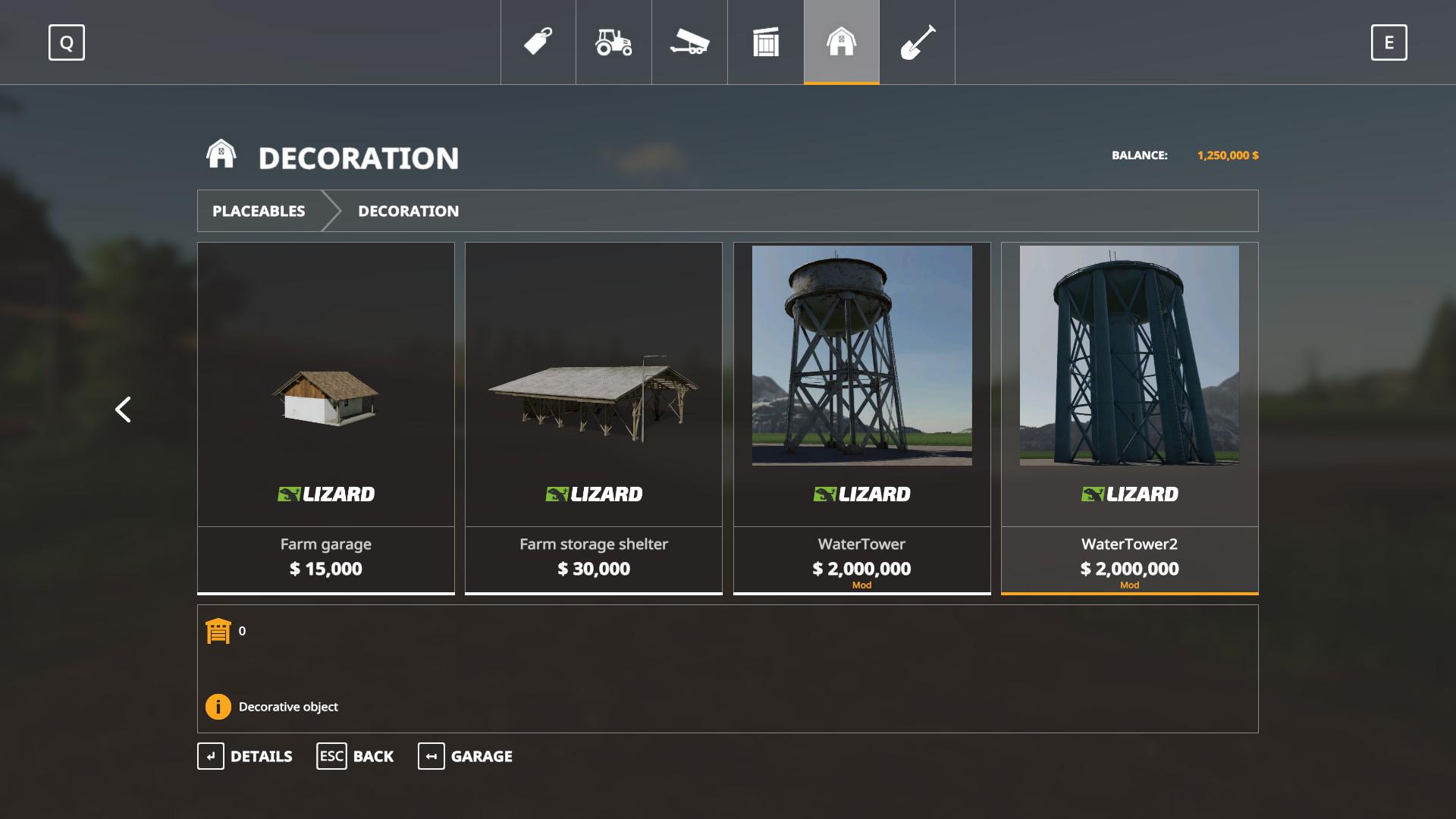Viewport: 1456px width, 819px height.
Task: Click the PLACEABLES breadcrumb
Action: pos(259,211)
